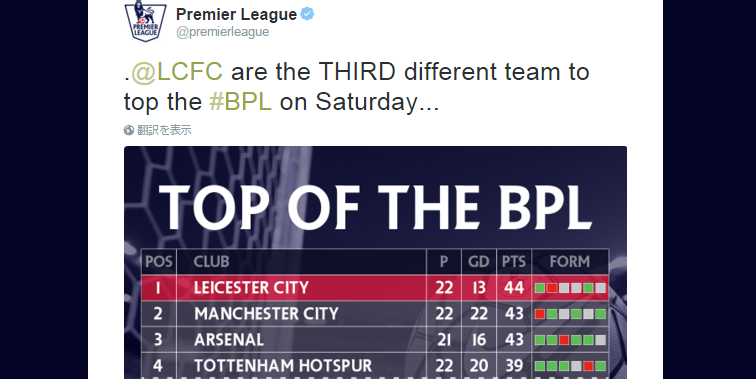Click the Premier League lion logo avatar
The image size is (756, 379).
[145, 21]
